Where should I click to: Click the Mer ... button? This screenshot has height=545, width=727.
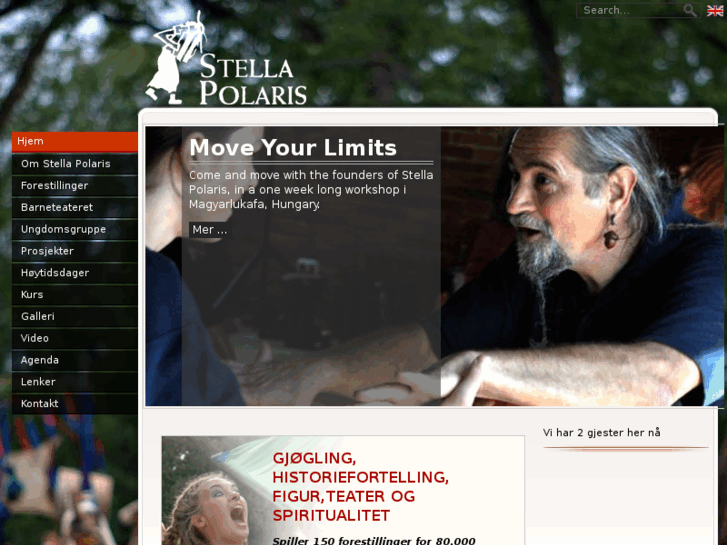[210, 230]
